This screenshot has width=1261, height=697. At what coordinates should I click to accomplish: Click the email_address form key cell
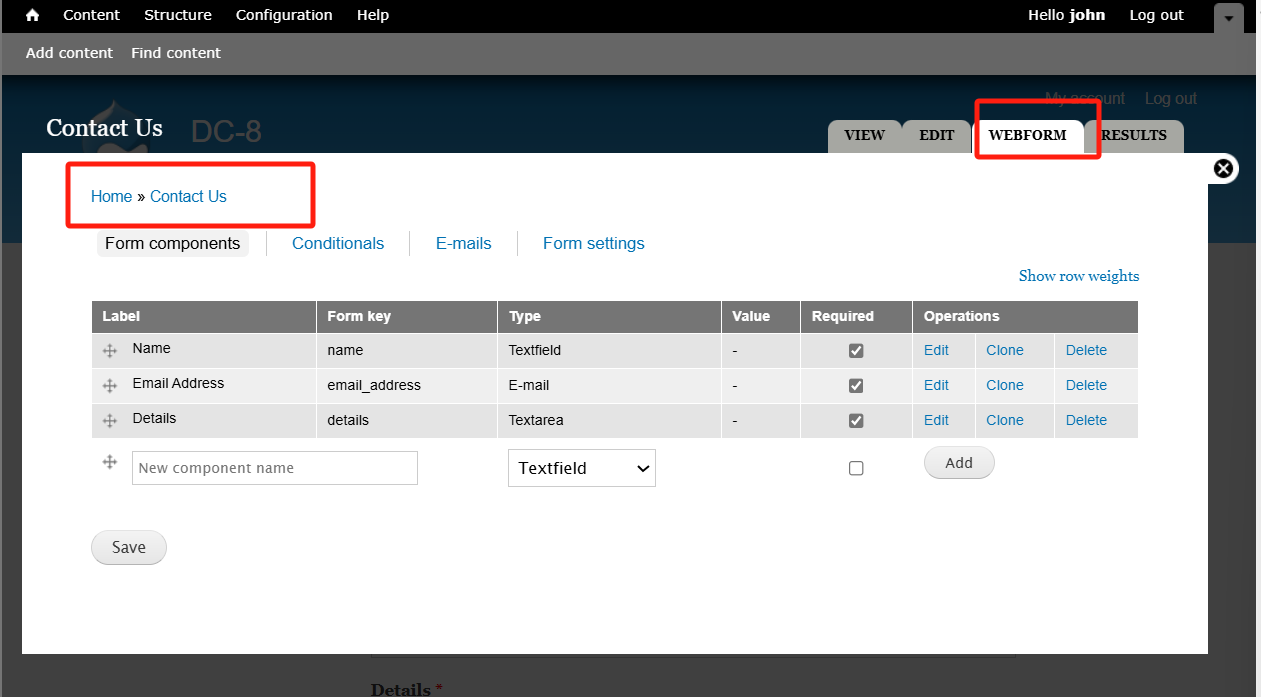407,385
